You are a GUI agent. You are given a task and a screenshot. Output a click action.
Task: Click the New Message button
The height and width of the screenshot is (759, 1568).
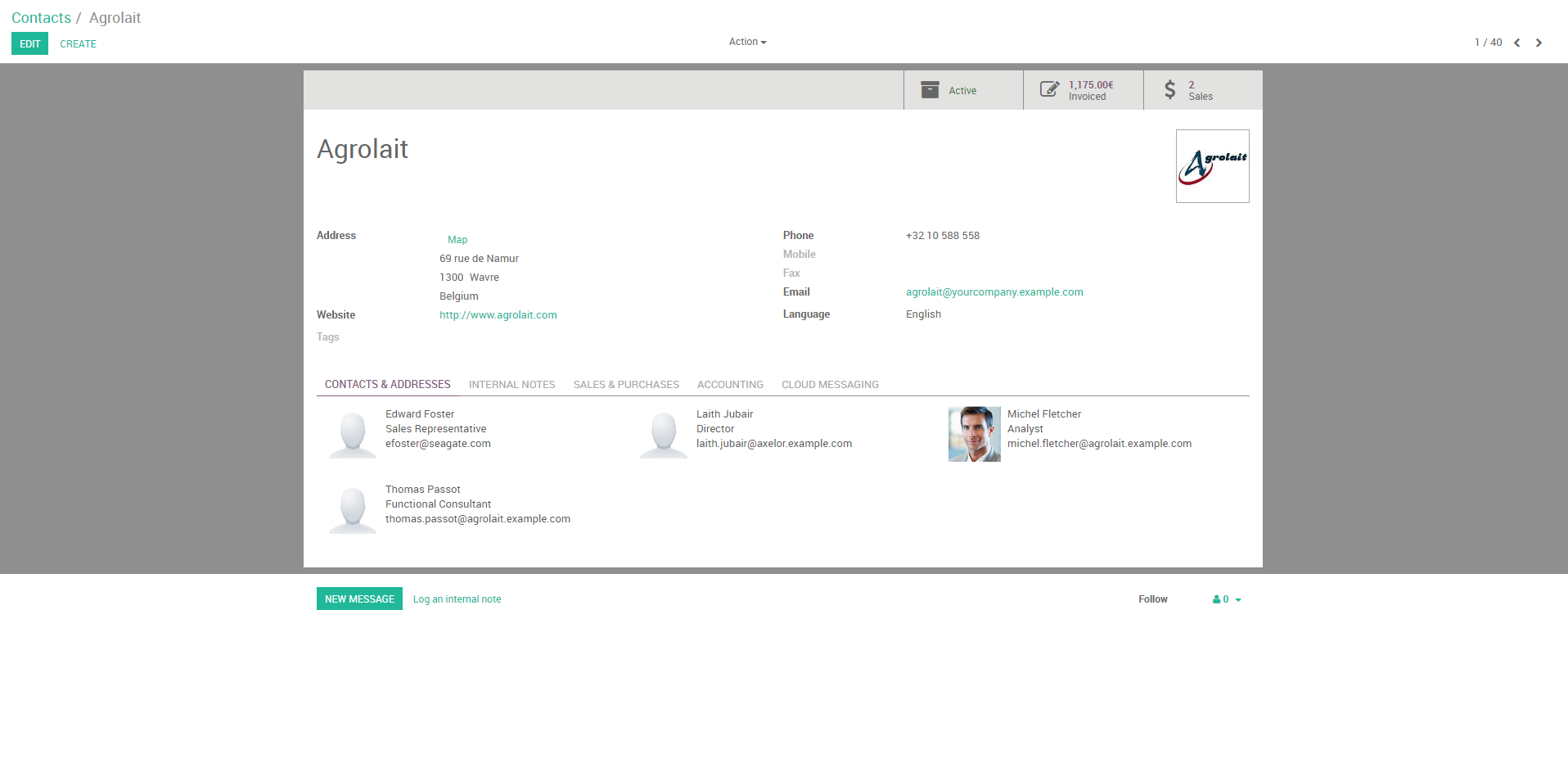[359, 599]
